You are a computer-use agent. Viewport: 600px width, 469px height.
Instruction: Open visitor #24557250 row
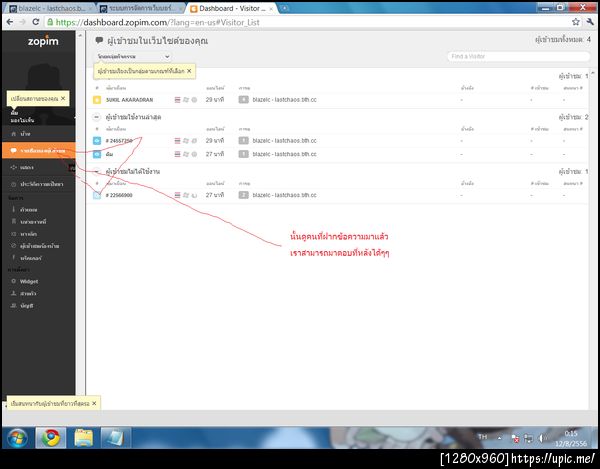(x=339, y=141)
